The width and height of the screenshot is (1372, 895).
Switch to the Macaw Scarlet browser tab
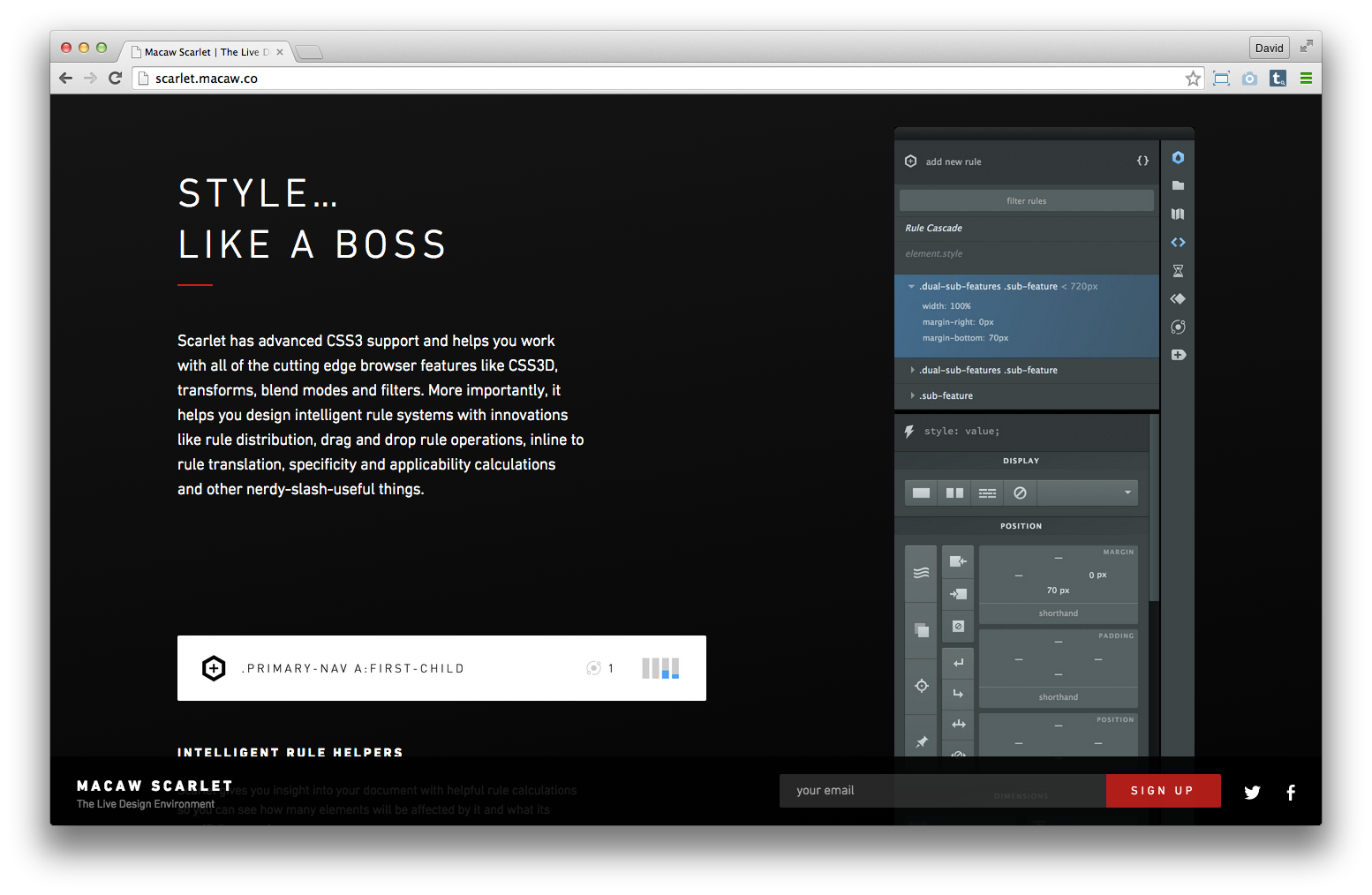coord(207,52)
